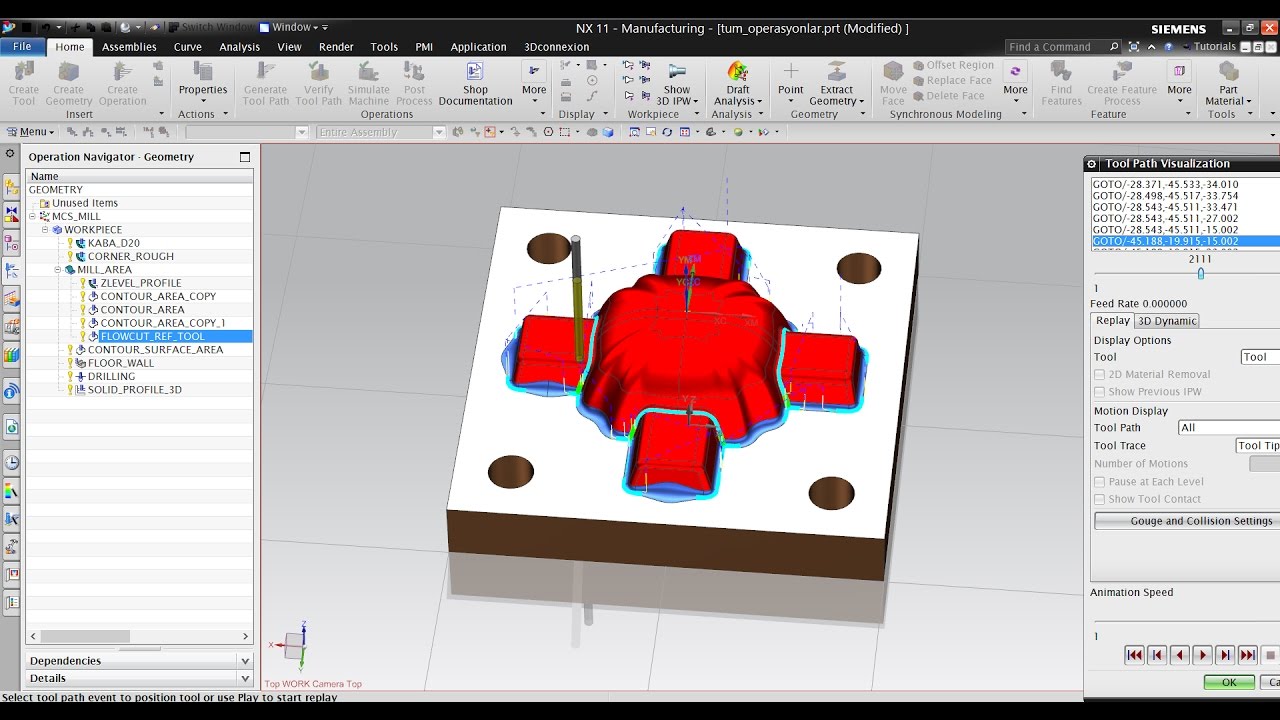Enable Show Previous IPW checkbox

click(1100, 392)
